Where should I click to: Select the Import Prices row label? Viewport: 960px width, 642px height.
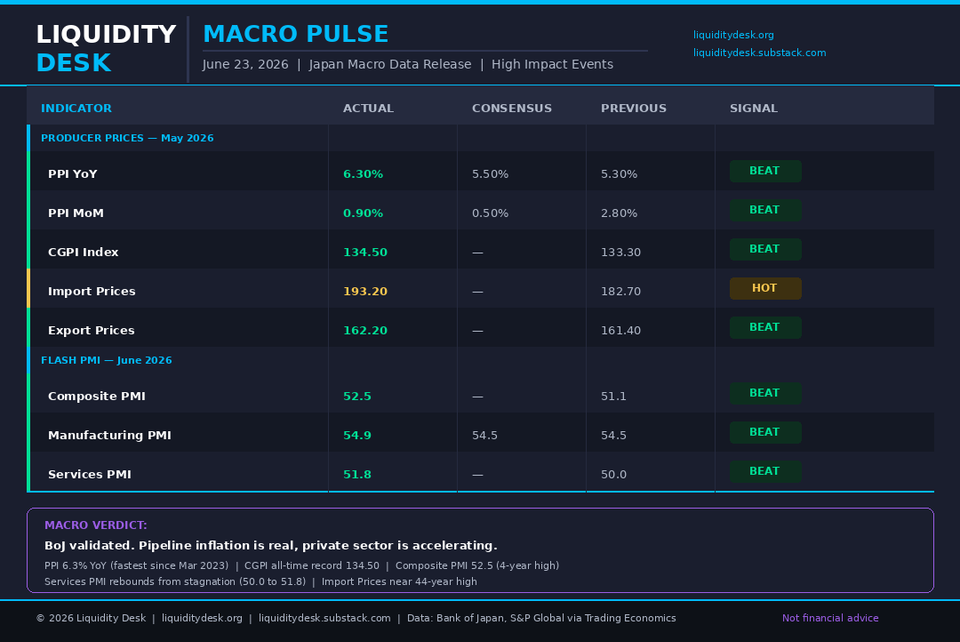[x=92, y=291]
